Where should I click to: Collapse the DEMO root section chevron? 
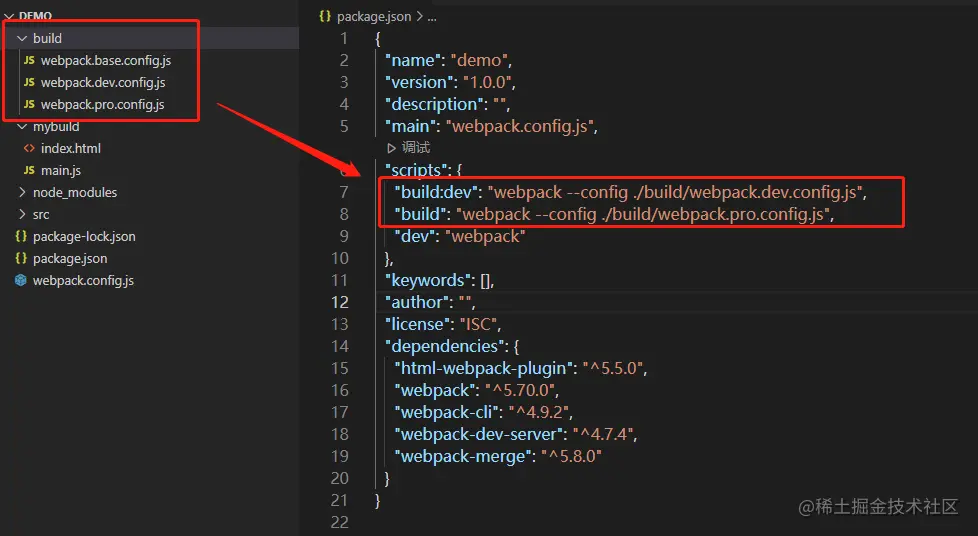click(9, 16)
